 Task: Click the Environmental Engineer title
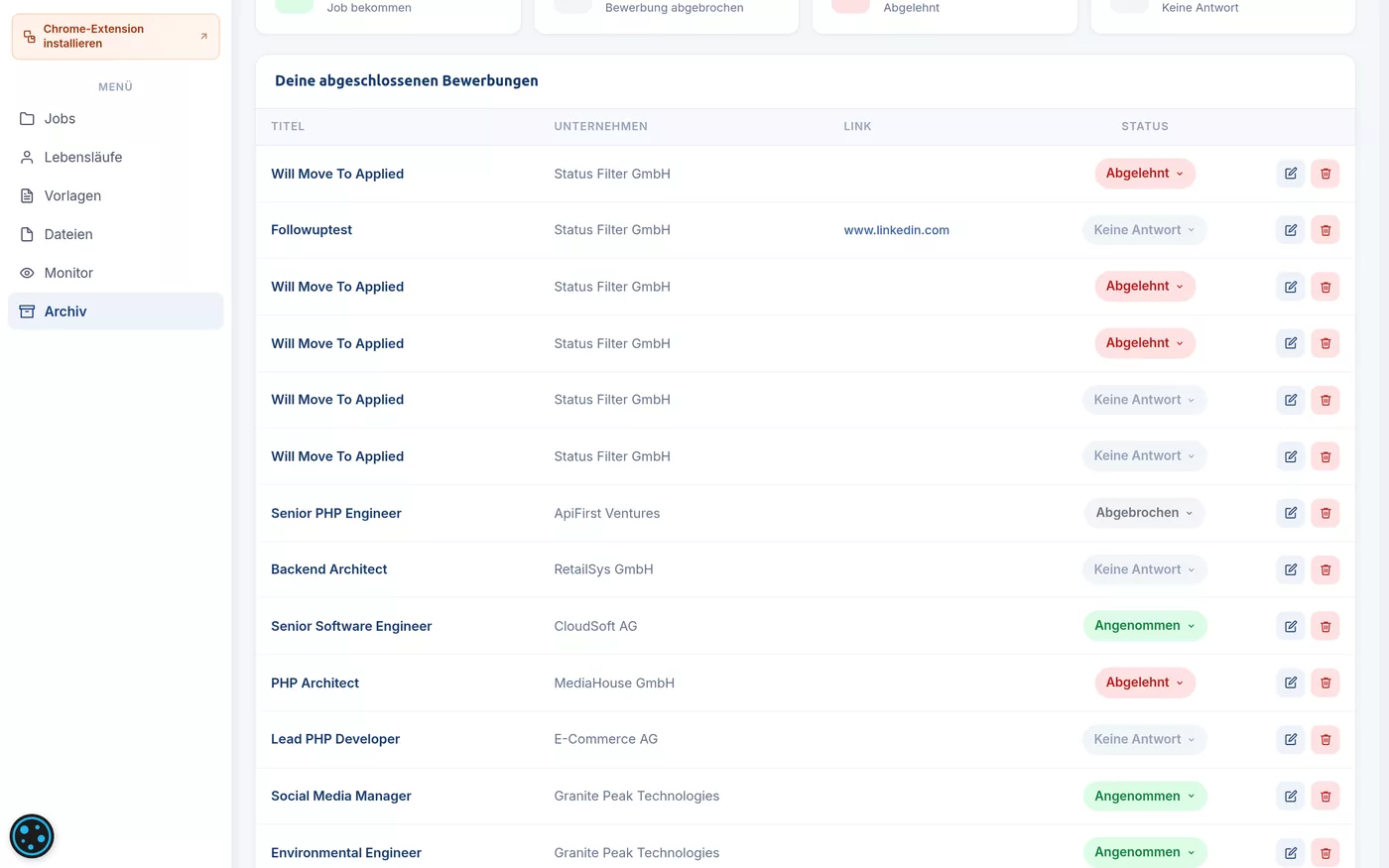click(x=346, y=852)
